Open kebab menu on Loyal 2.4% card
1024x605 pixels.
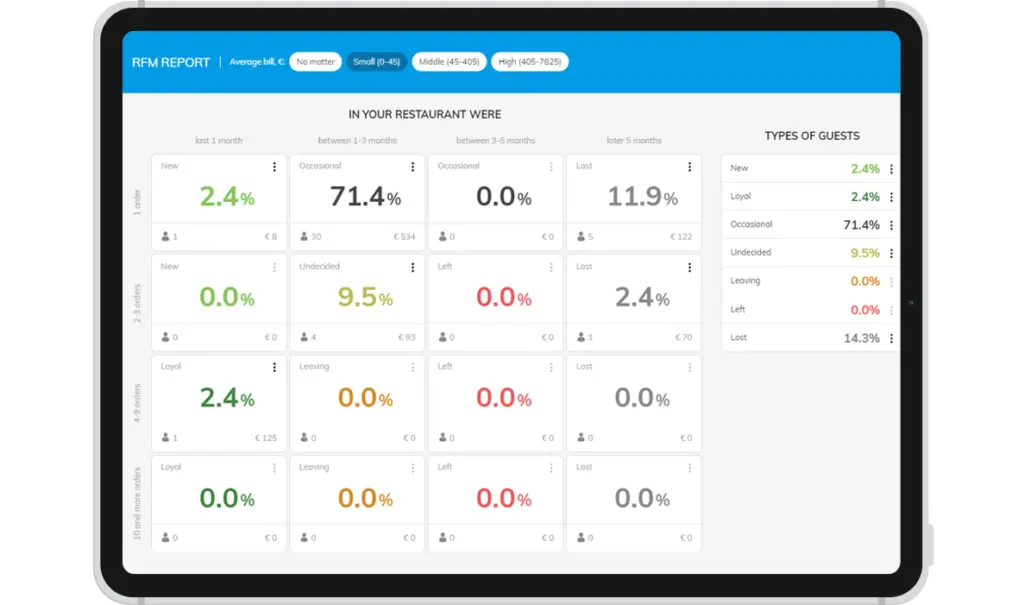(274, 368)
